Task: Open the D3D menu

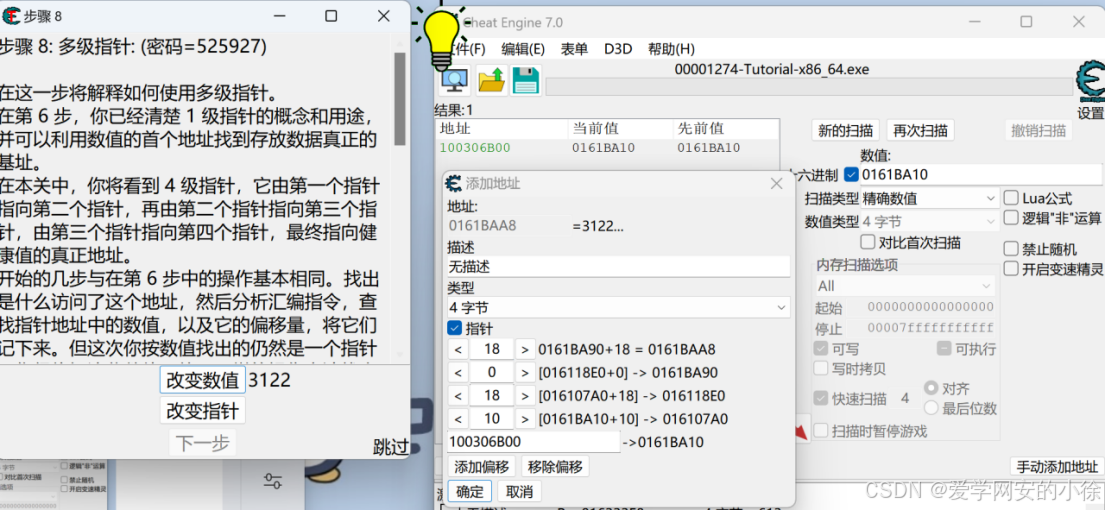Action: point(618,49)
